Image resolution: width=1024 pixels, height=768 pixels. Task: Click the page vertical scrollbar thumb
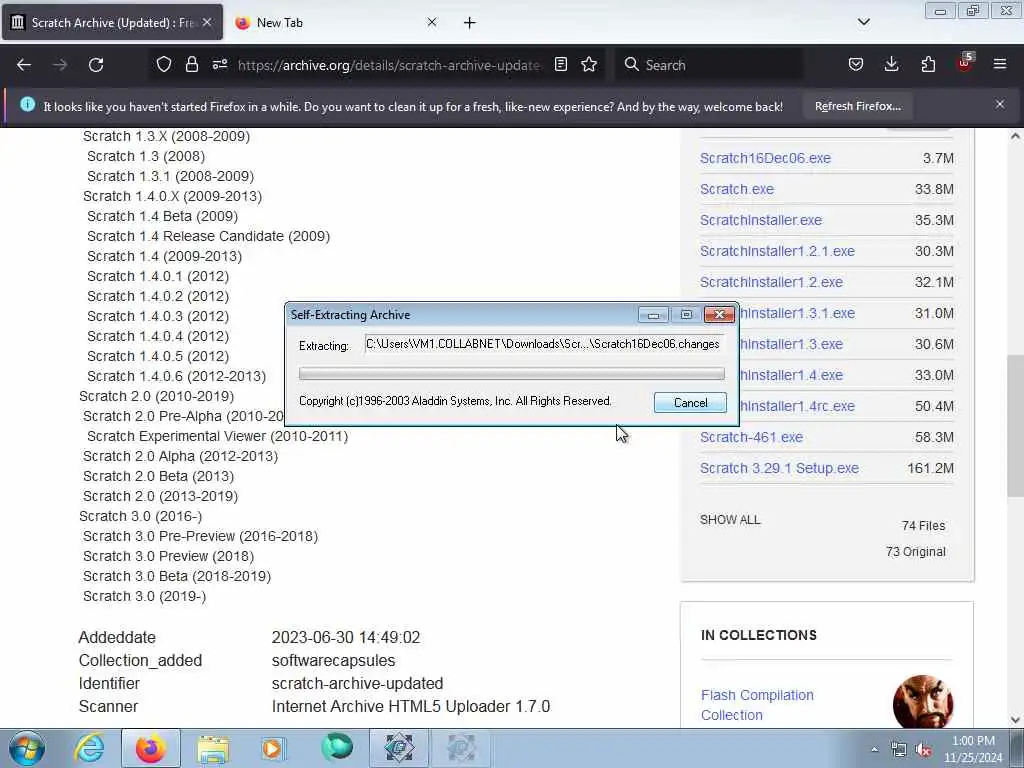(x=1015, y=425)
